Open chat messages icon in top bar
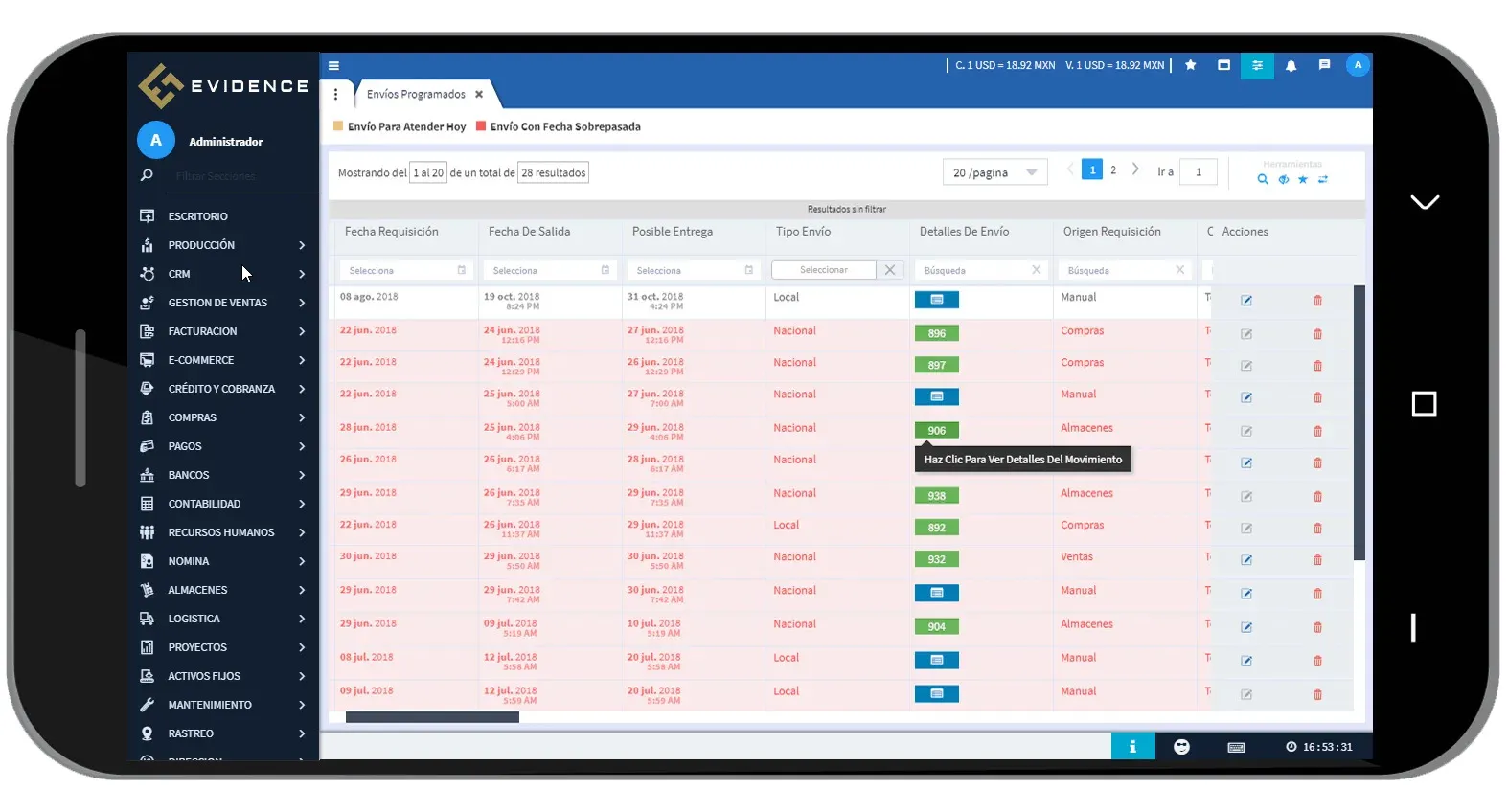 coord(1324,65)
